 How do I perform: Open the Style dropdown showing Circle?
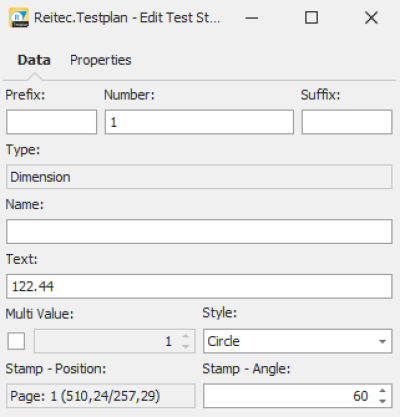(297, 341)
